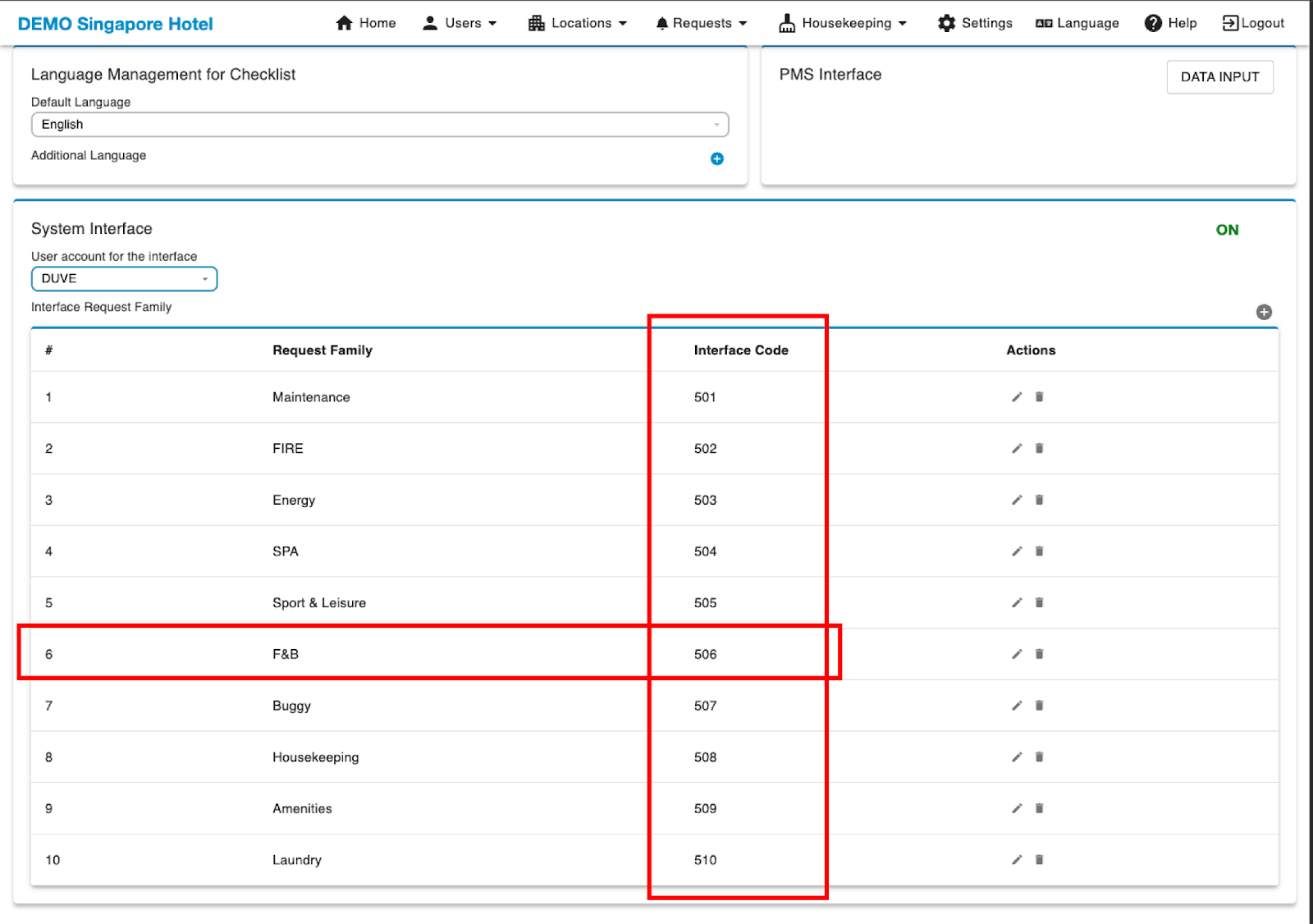The width and height of the screenshot is (1313, 924).
Task: Open the Requests navigation menu
Action: 702,23
